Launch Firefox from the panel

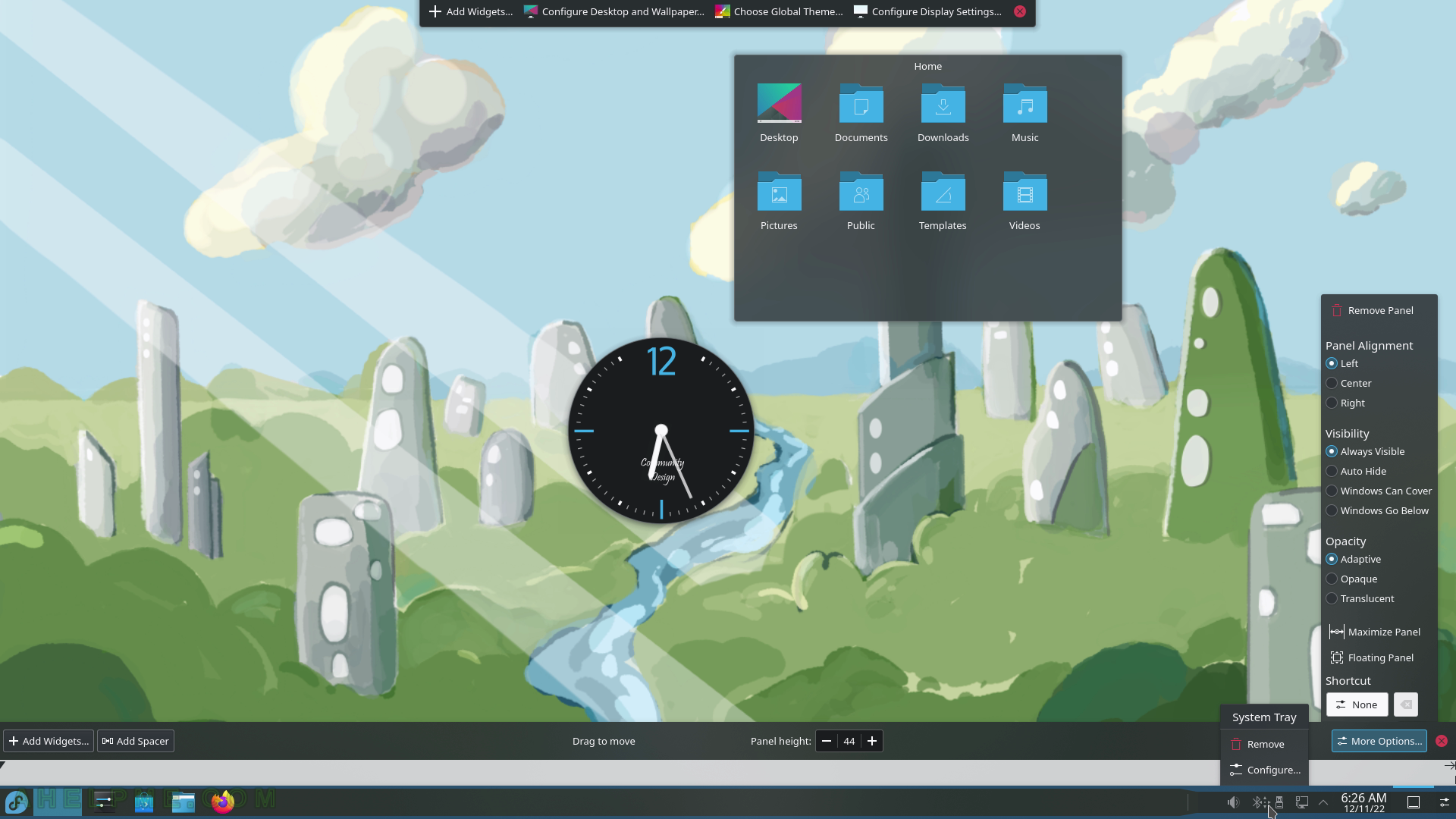tap(222, 802)
